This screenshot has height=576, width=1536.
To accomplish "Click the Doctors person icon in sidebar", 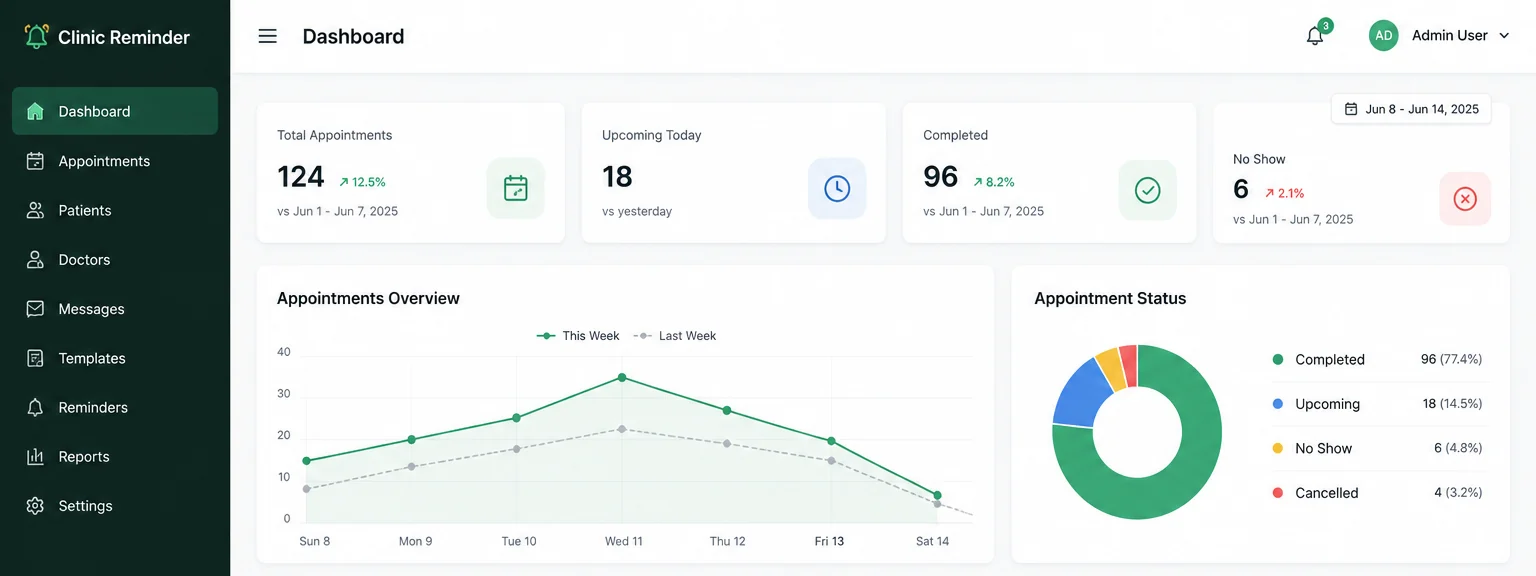I will point(35,259).
